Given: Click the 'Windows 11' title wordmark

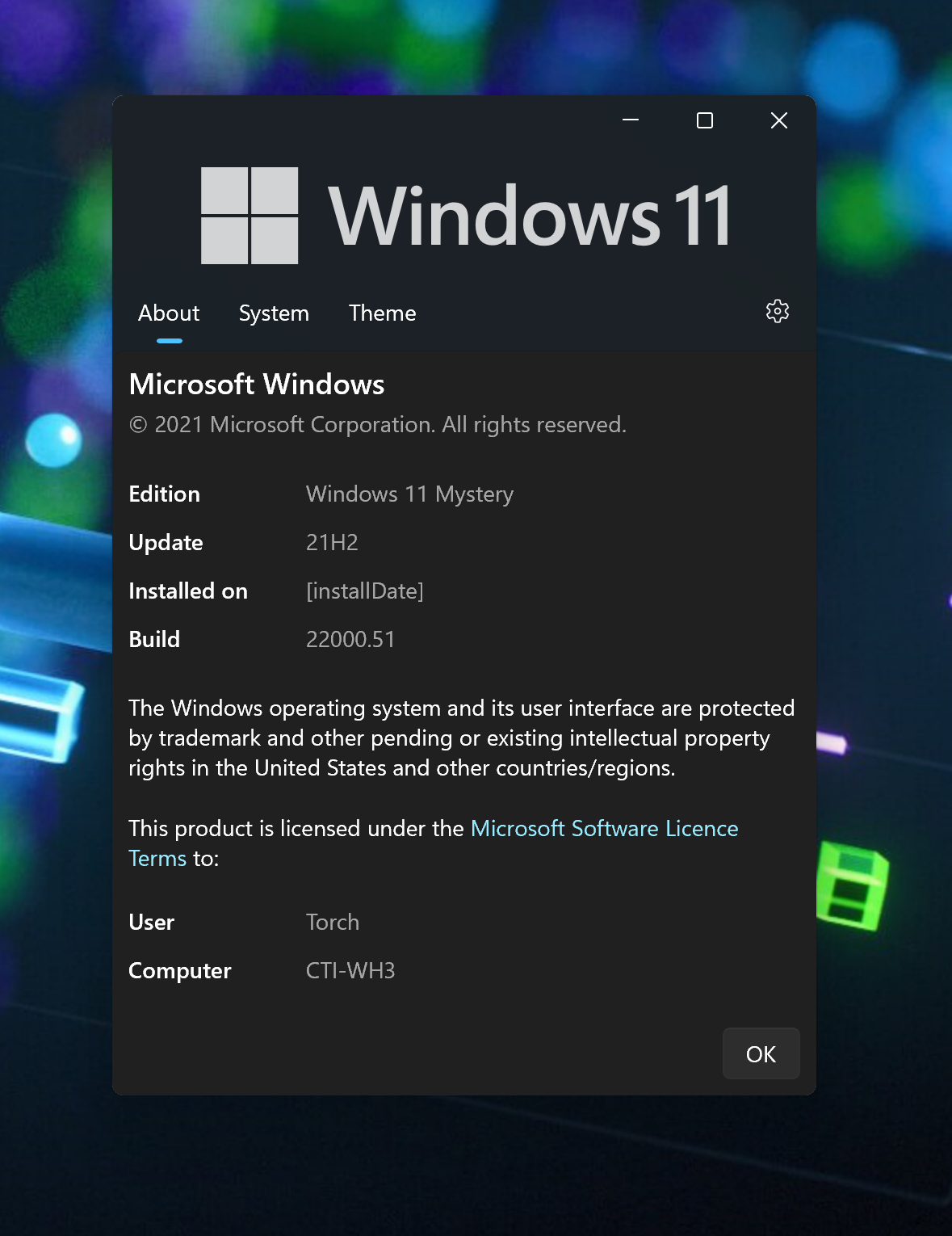Looking at the screenshot, I should pos(530,216).
